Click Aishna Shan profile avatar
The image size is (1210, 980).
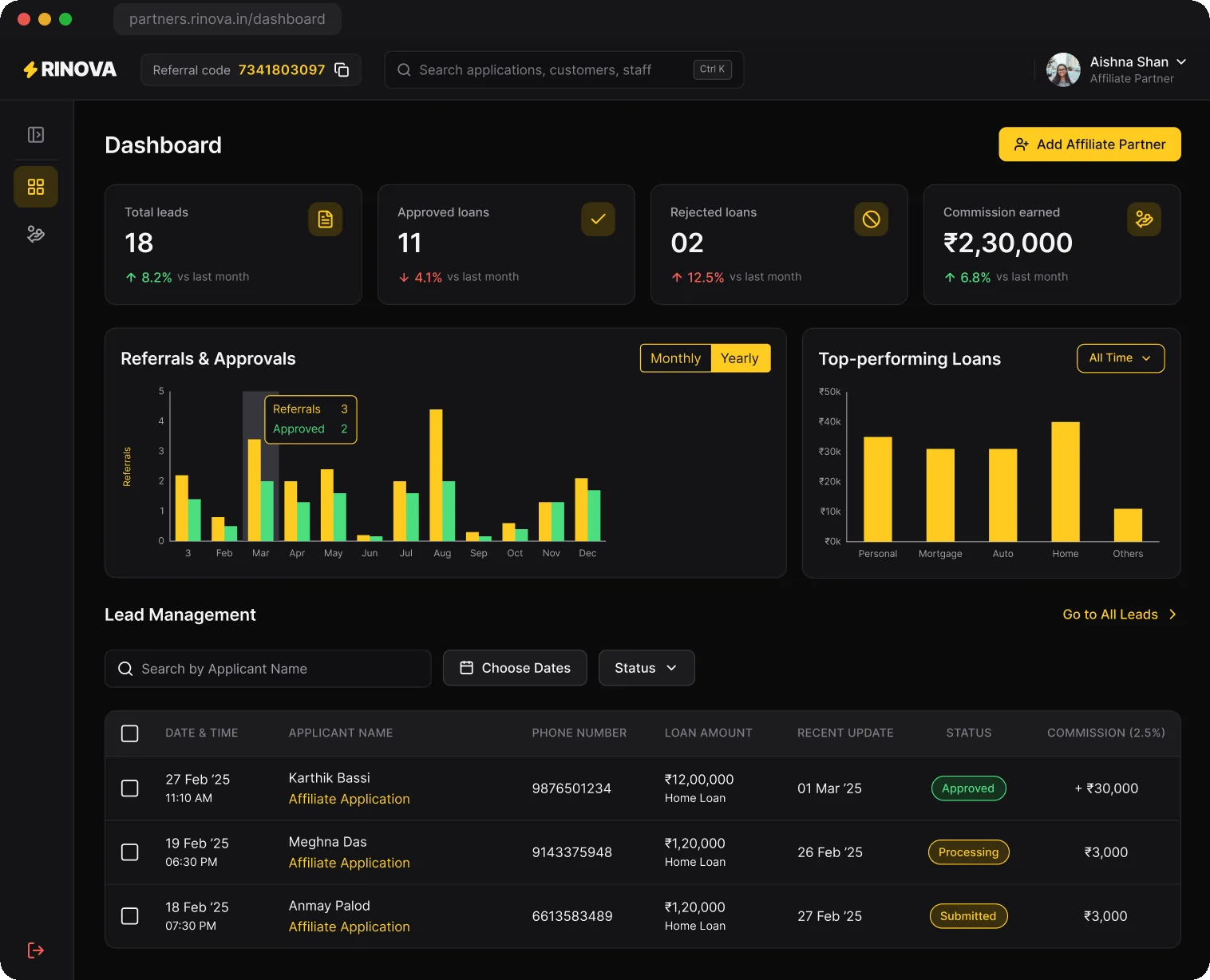point(1063,70)
